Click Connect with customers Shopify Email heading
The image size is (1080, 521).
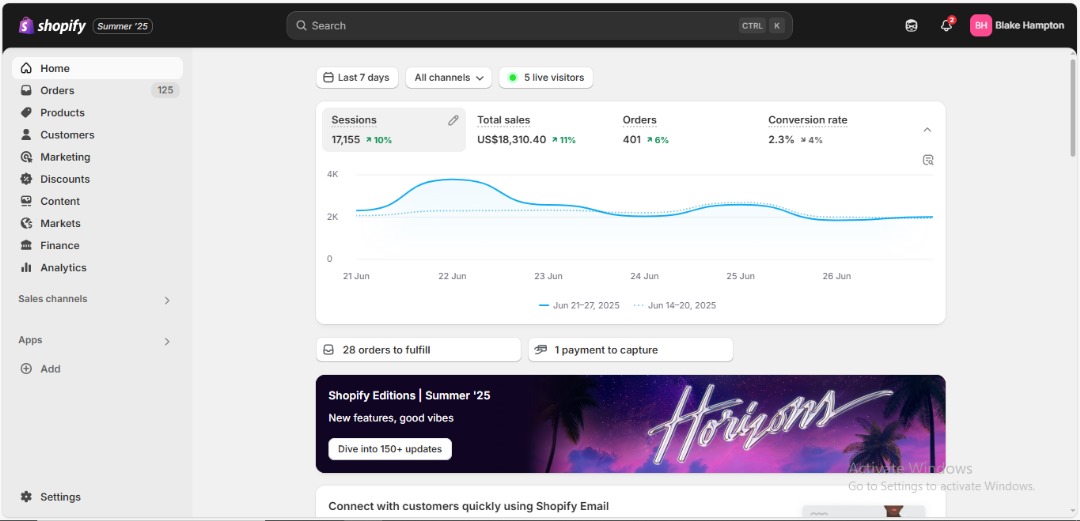click(x=468, y=506)
